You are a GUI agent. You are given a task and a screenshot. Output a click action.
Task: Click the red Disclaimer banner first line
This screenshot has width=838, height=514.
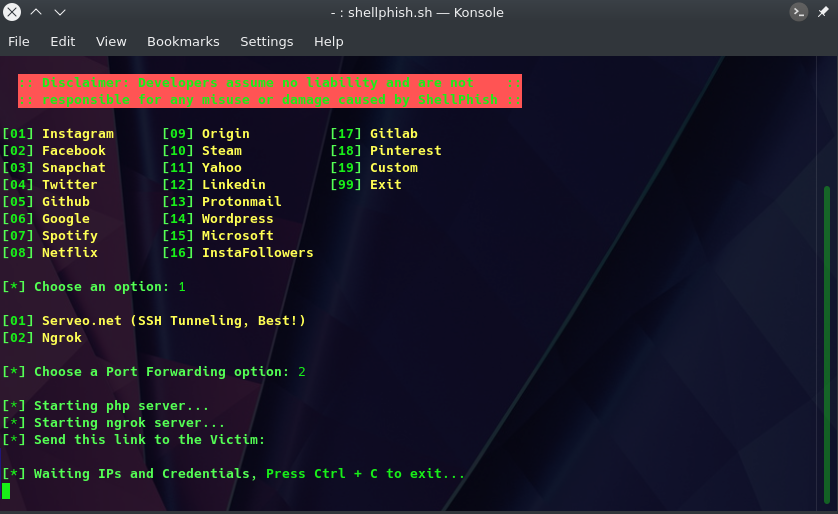[270, 83]
